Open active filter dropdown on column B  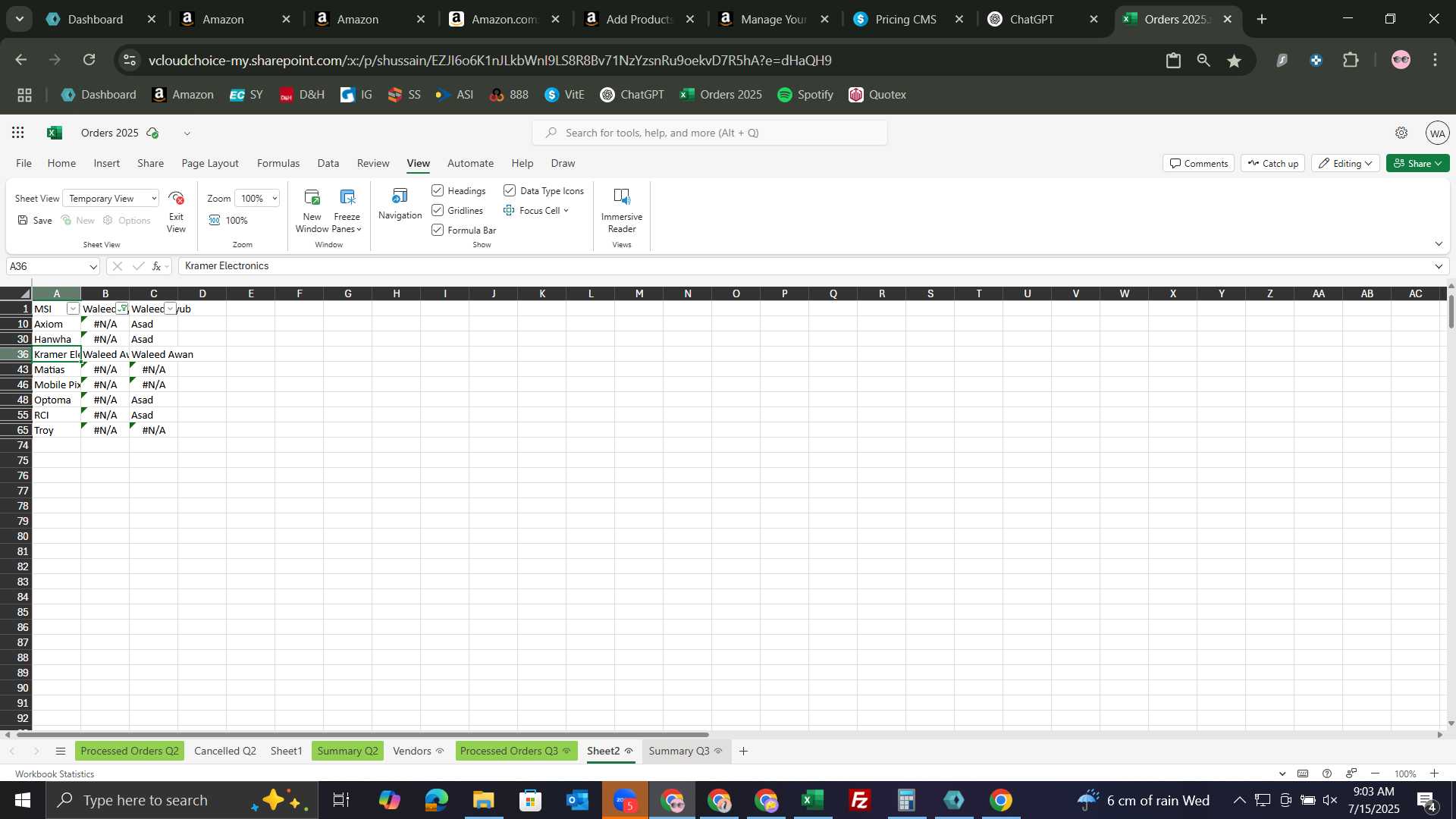(122, 309)
